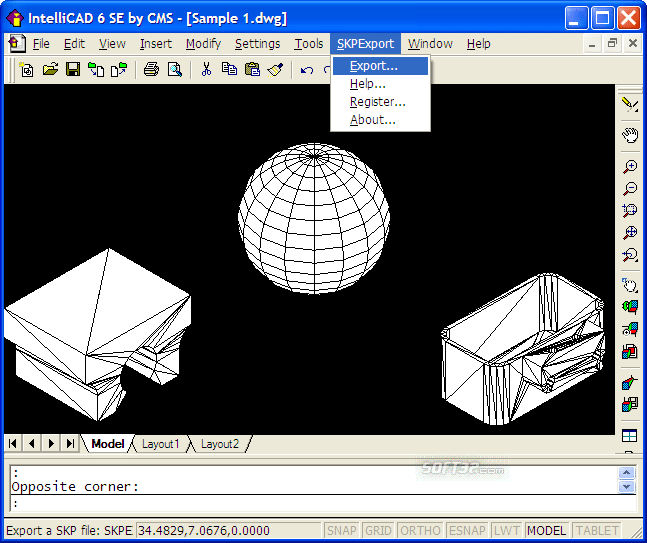Print the drawing with the printer icon
The height and width of the screenshot is (543, 647).
pyautogui.click(x=151, y=69)
